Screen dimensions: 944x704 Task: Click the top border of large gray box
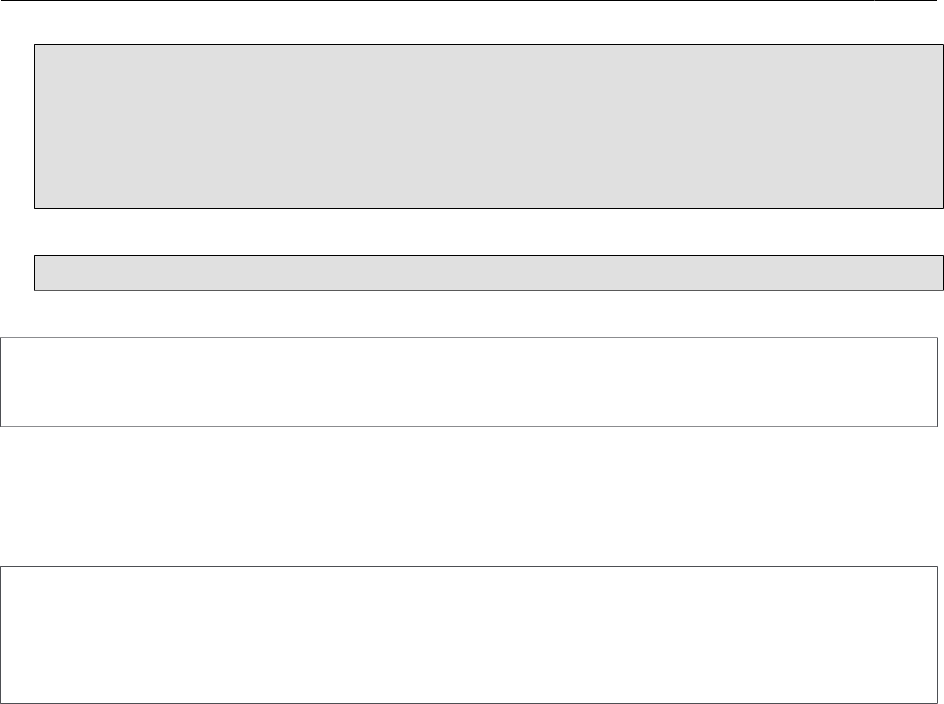(x=489, y=45)
